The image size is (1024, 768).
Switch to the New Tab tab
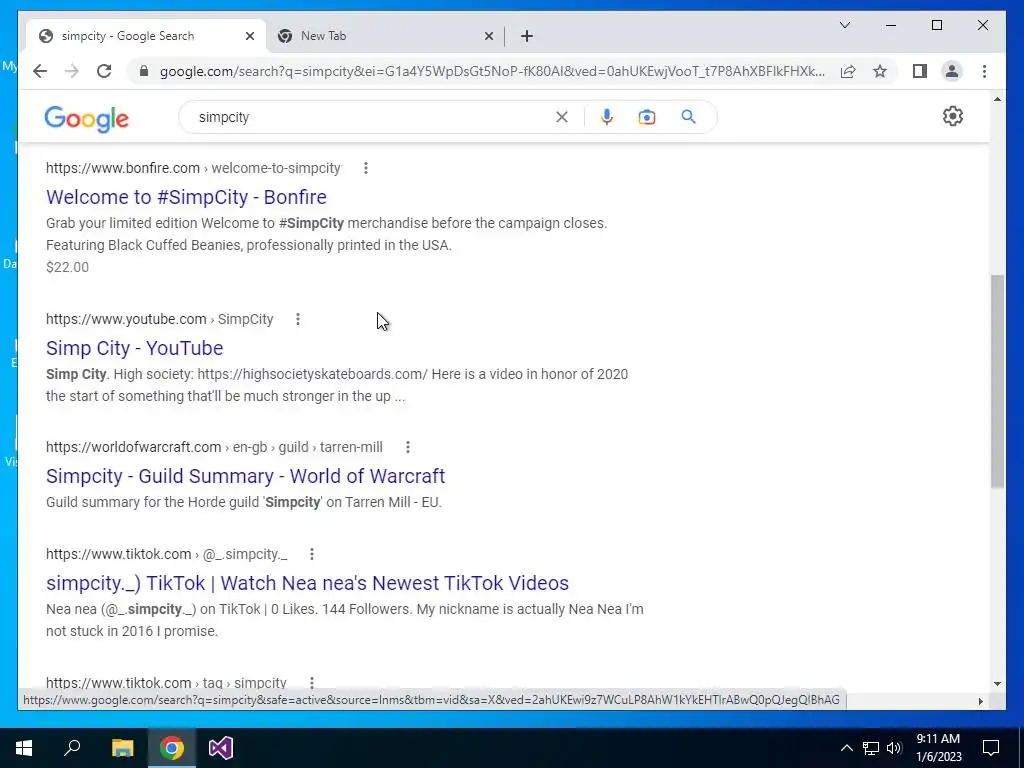(x=385, y=36)
